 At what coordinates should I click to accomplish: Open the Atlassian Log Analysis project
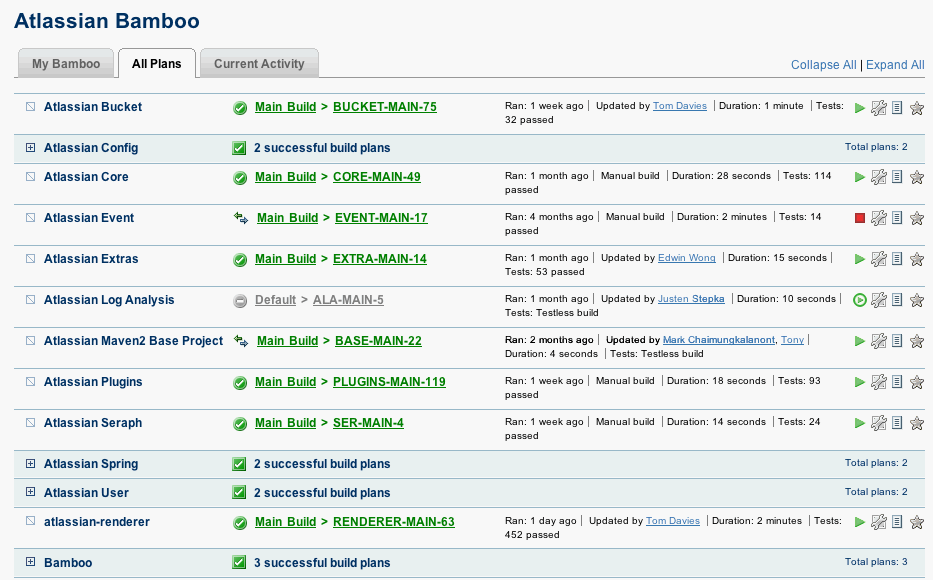tap(109, 300)
